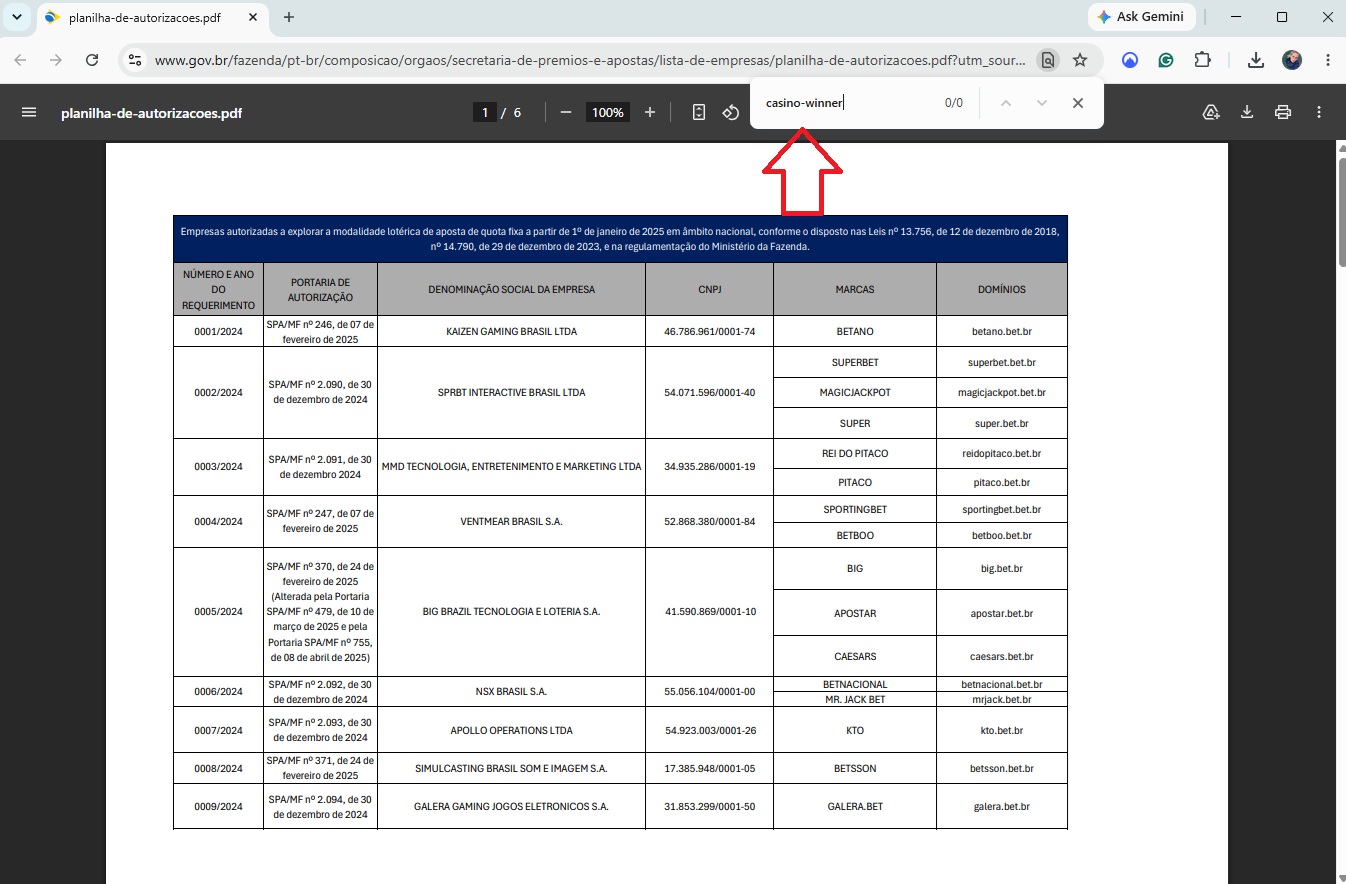
Task: Click DENOMINAÇÃO SOCIAL DA EMPRESA header
Action: pyautogui.click(x=511, y=289)
